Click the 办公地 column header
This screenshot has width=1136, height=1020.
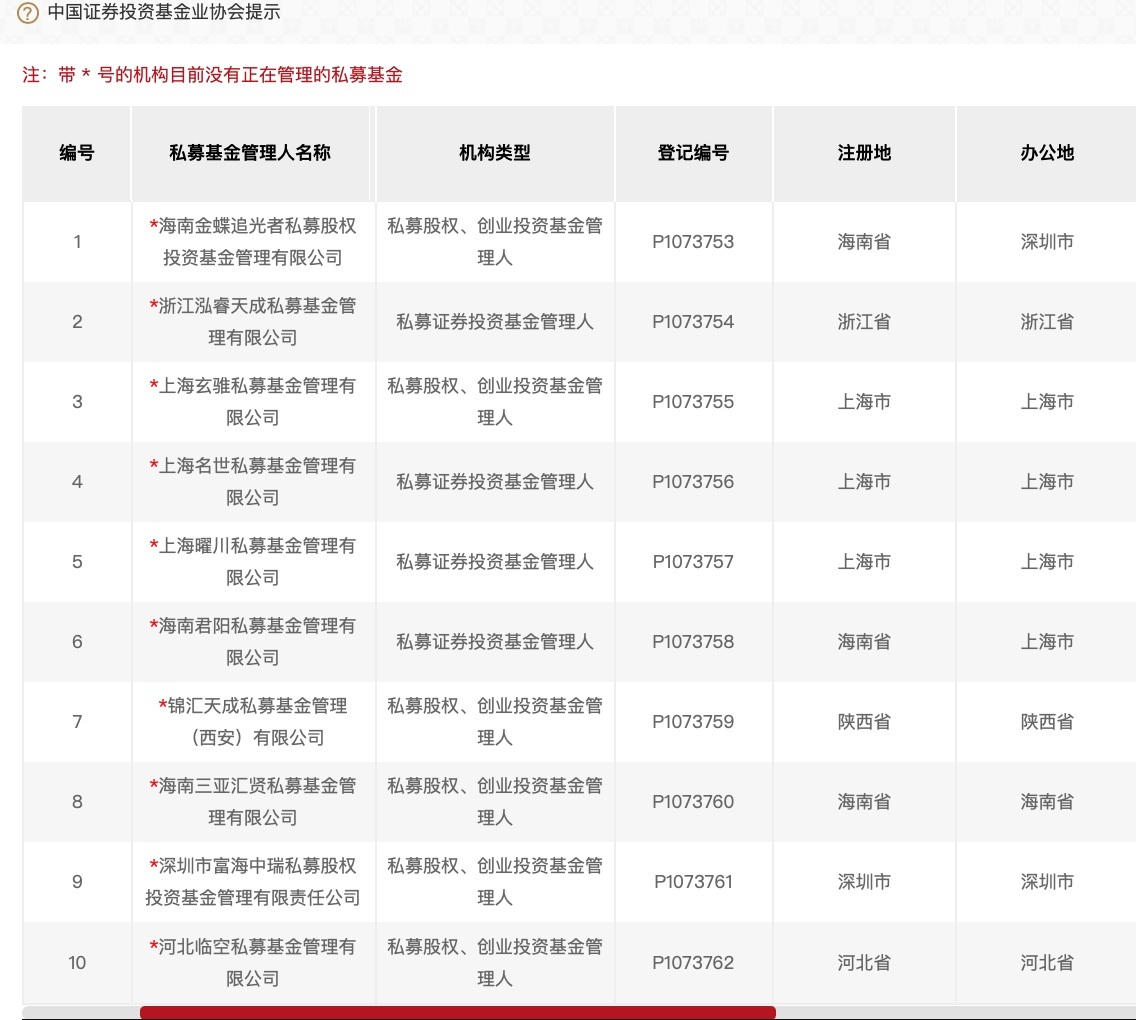coord(1047,153)
